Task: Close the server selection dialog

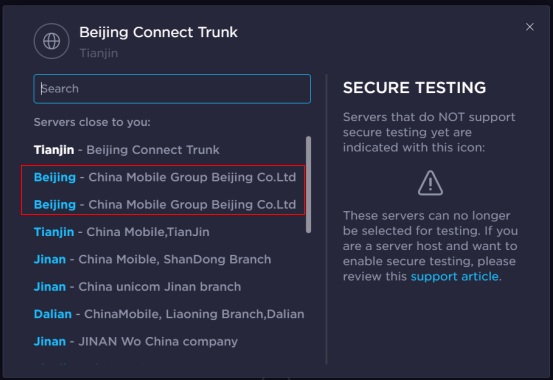Action: [x=529, y=27]
